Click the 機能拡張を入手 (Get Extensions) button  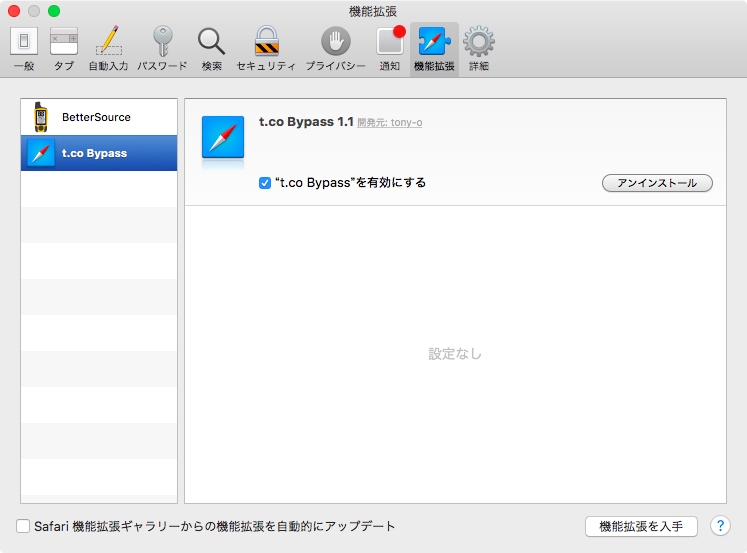tap(641, 526)
